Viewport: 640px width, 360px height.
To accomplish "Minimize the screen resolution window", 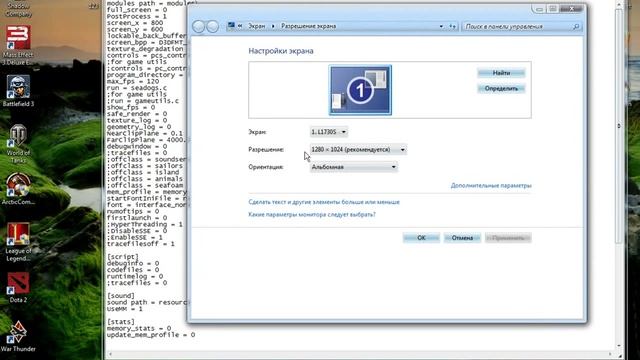I will click(x=539, y=9).
